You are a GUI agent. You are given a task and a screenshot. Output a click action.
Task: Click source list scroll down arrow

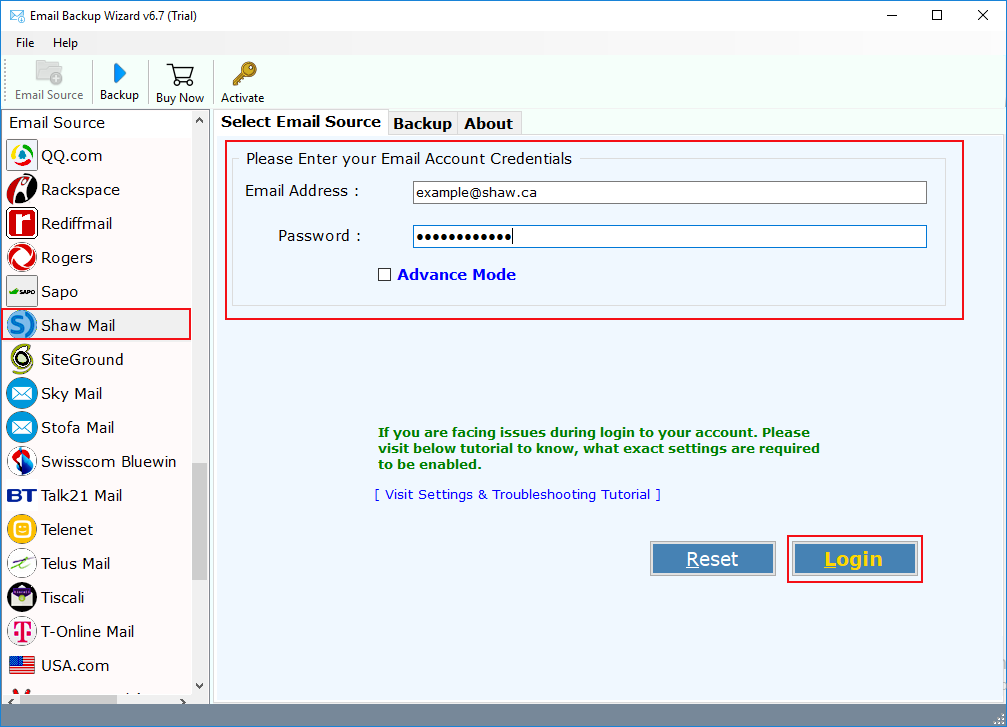[199, 686]
